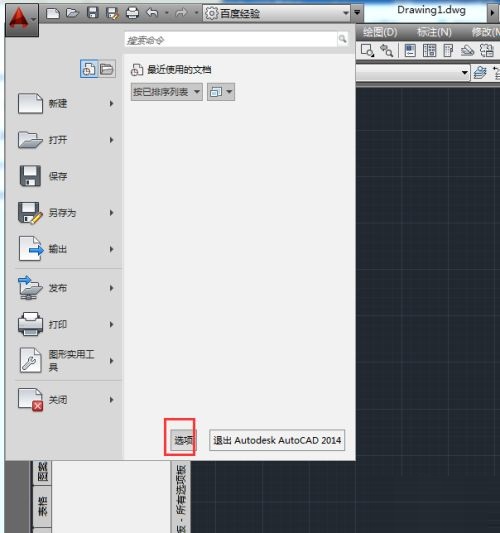Click the 选项 options button
This screenshot has width=500, height=533.
click(x=183, y=440)
